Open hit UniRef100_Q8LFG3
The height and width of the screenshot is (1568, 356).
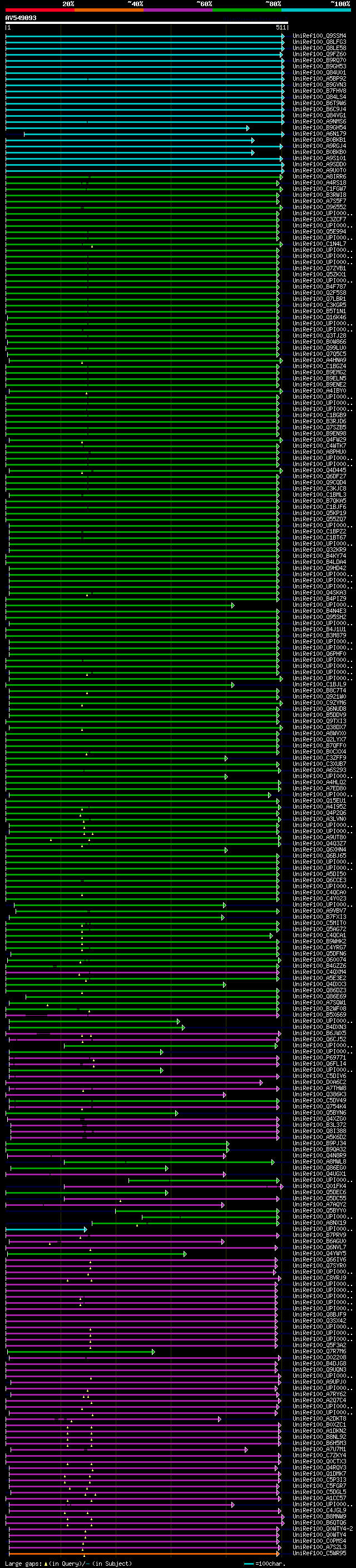[319, 42]
